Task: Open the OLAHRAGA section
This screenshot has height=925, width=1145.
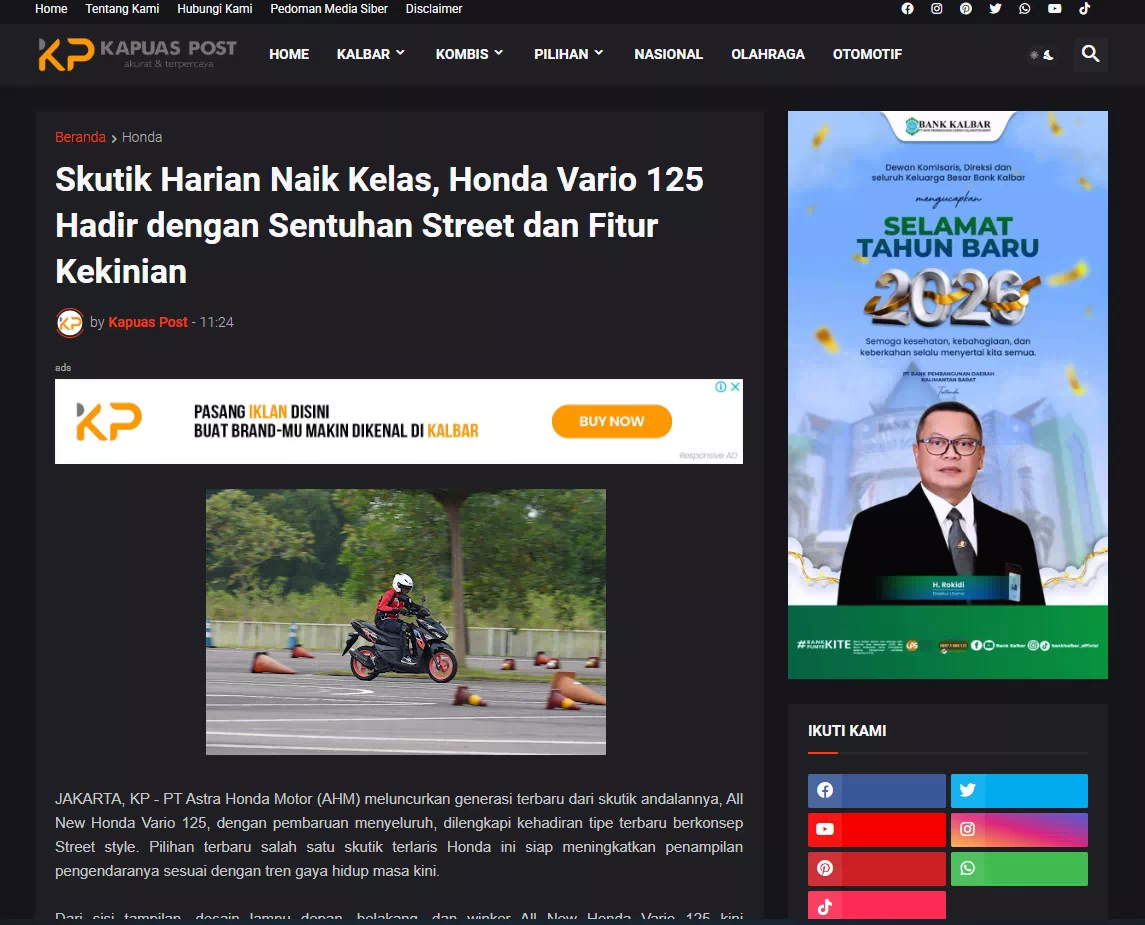Action: click(767, 54)
